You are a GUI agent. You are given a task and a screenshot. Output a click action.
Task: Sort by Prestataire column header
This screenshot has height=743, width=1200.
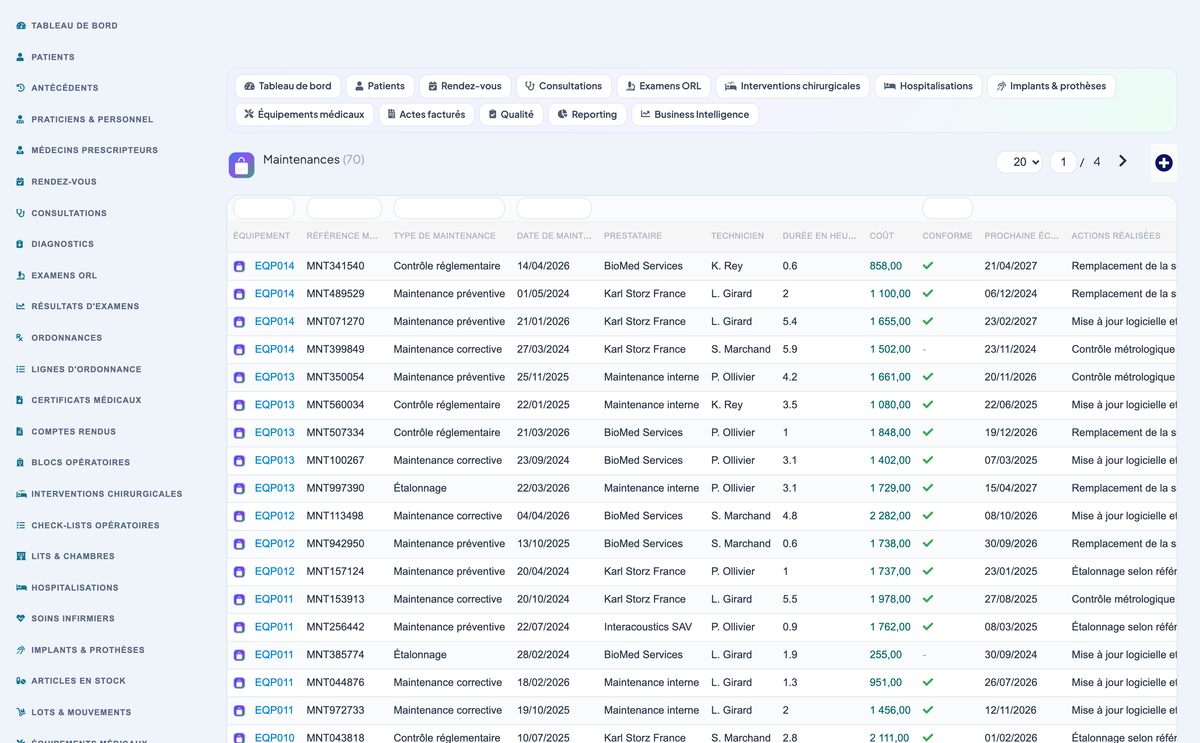[x=633, y=236]
